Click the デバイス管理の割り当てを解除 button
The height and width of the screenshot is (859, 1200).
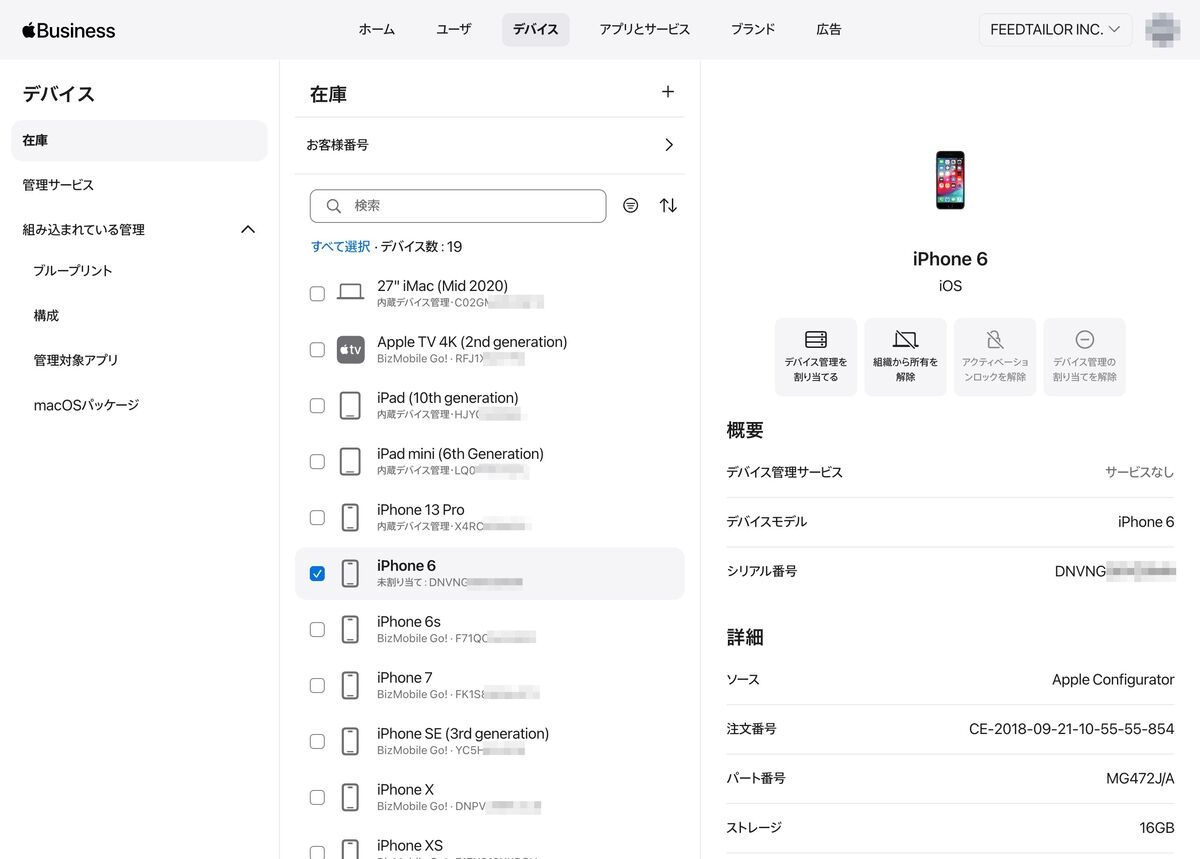(x=1084, y=357)
